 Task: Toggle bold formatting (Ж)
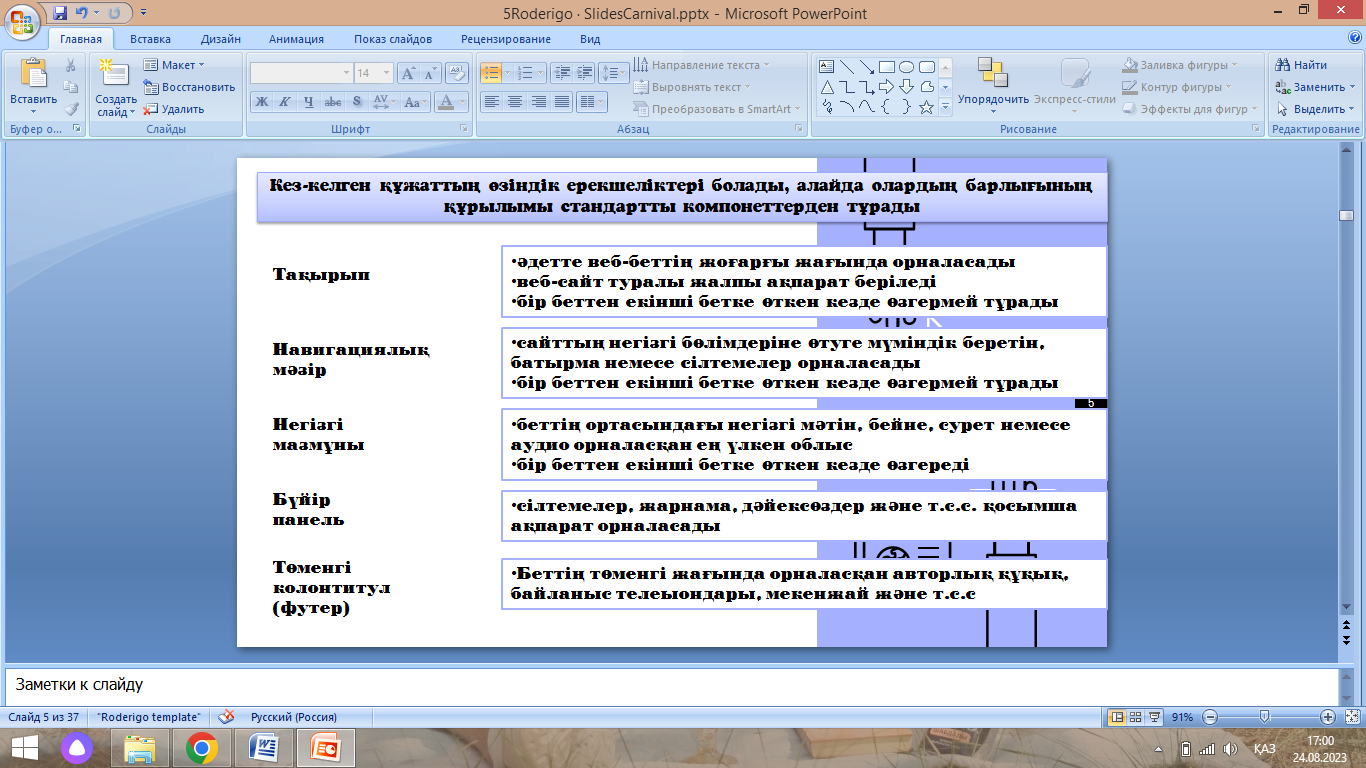pos(261,102)
